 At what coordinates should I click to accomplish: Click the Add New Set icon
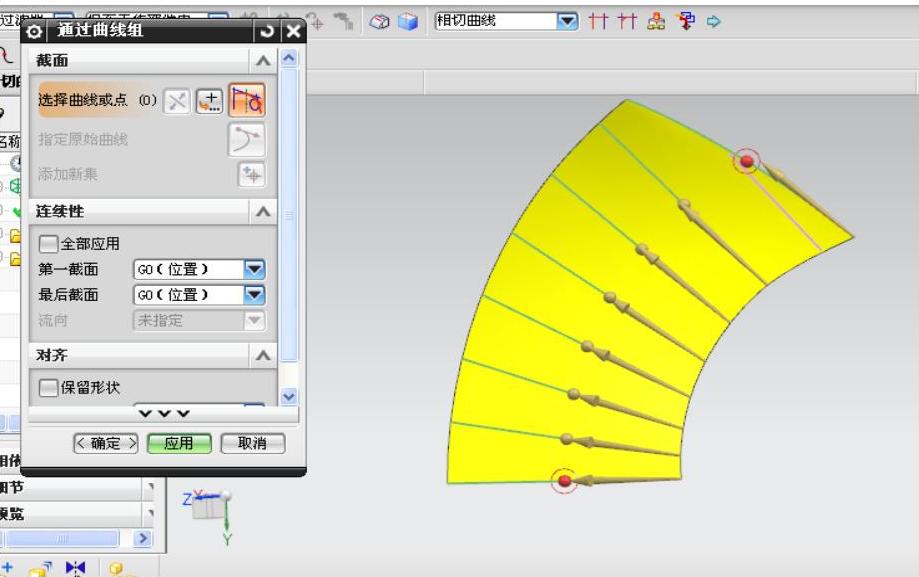click(251, 175)
